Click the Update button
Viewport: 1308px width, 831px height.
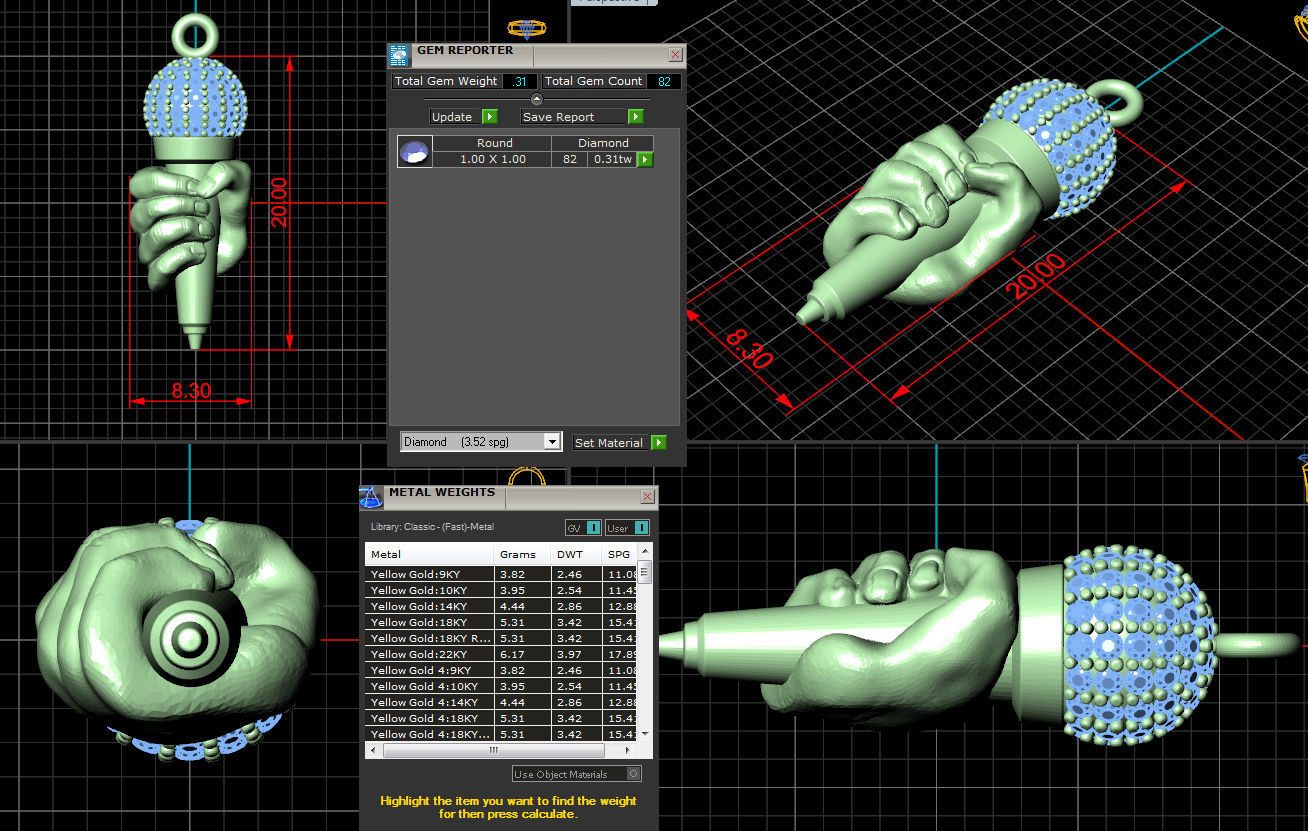(x=452, y=117)
